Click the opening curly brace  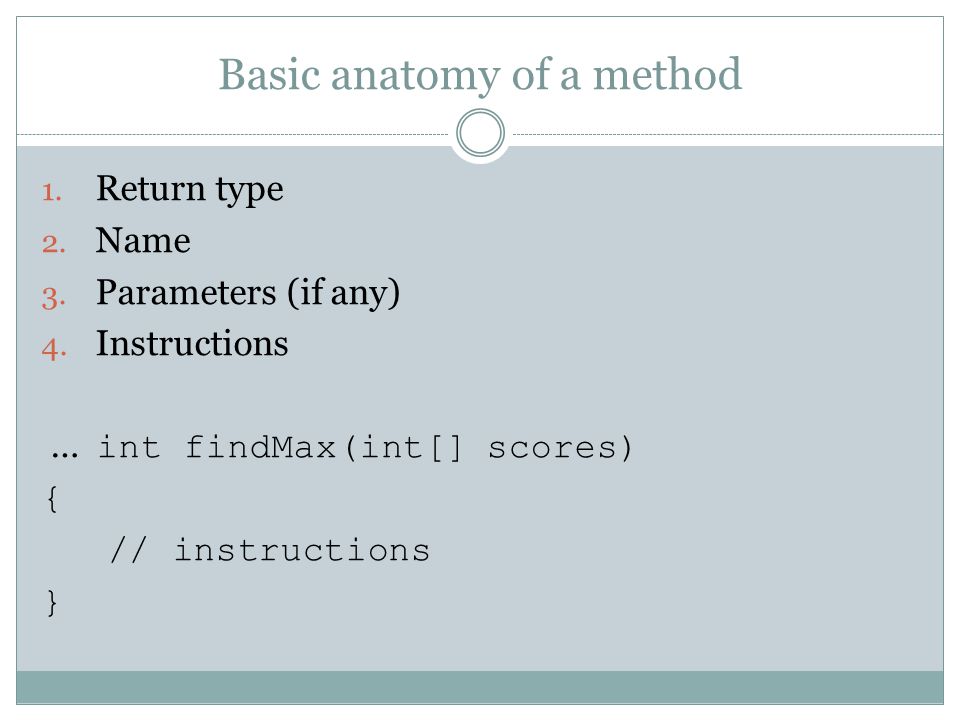pyautogui.click(x=53, y=499)
